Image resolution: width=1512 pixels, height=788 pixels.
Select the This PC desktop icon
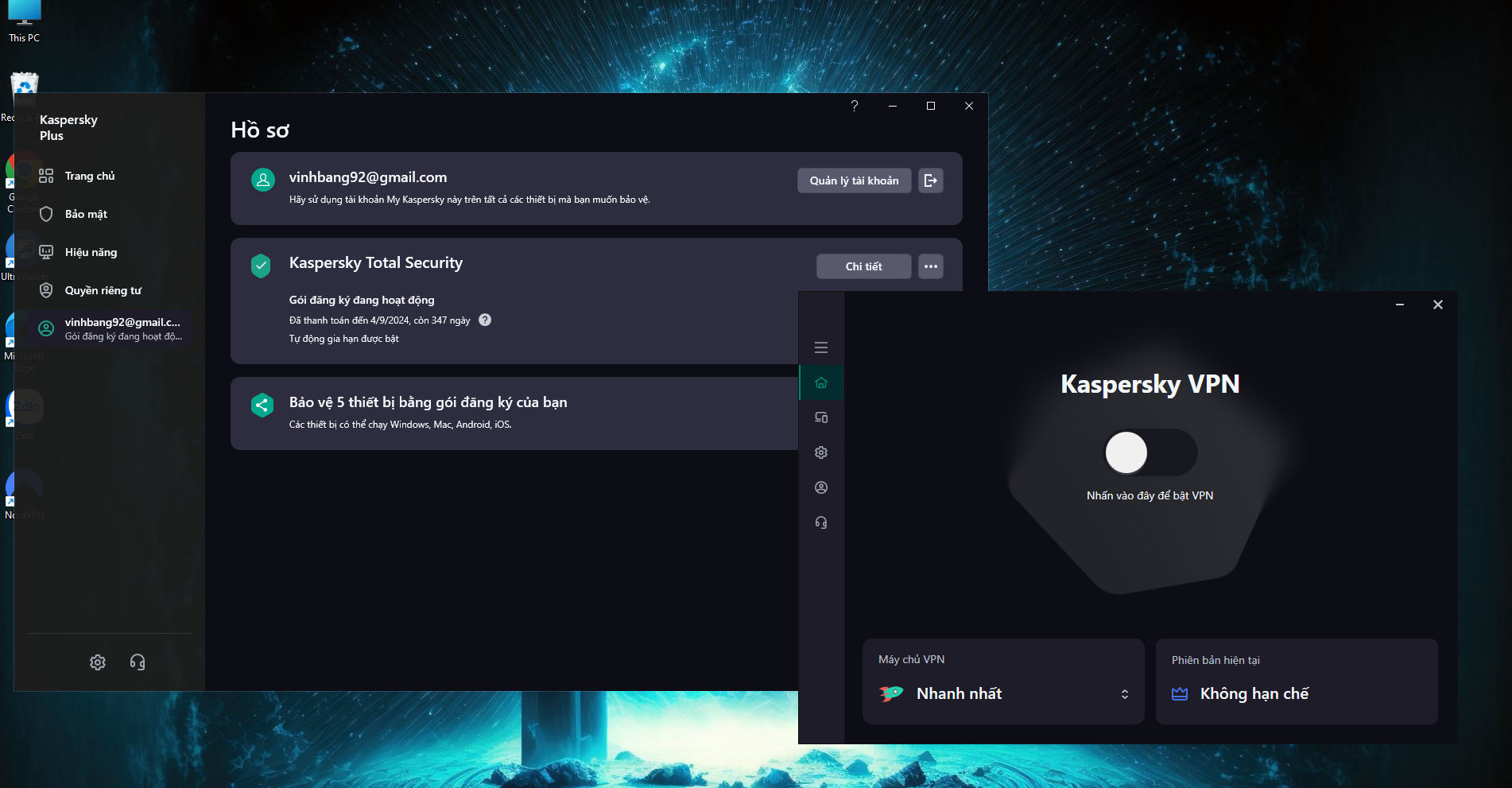pos(24,21)
